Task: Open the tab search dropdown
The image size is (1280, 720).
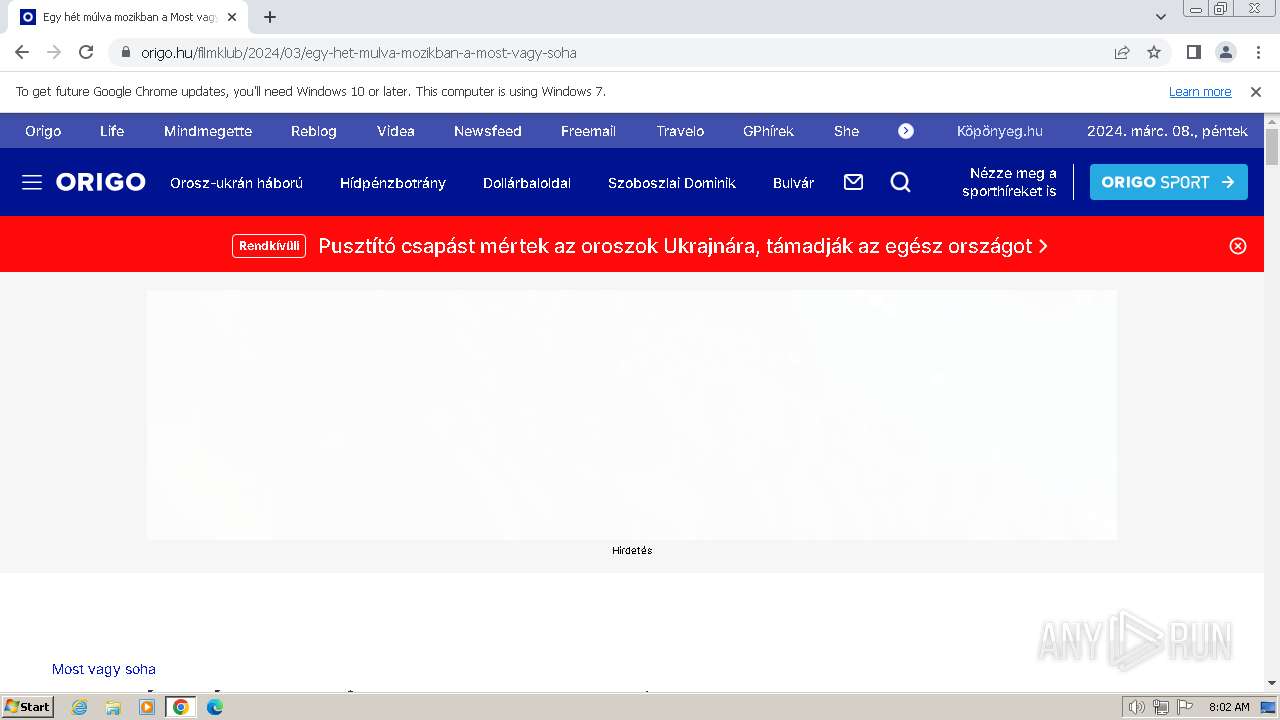Action: (1161, 17)
